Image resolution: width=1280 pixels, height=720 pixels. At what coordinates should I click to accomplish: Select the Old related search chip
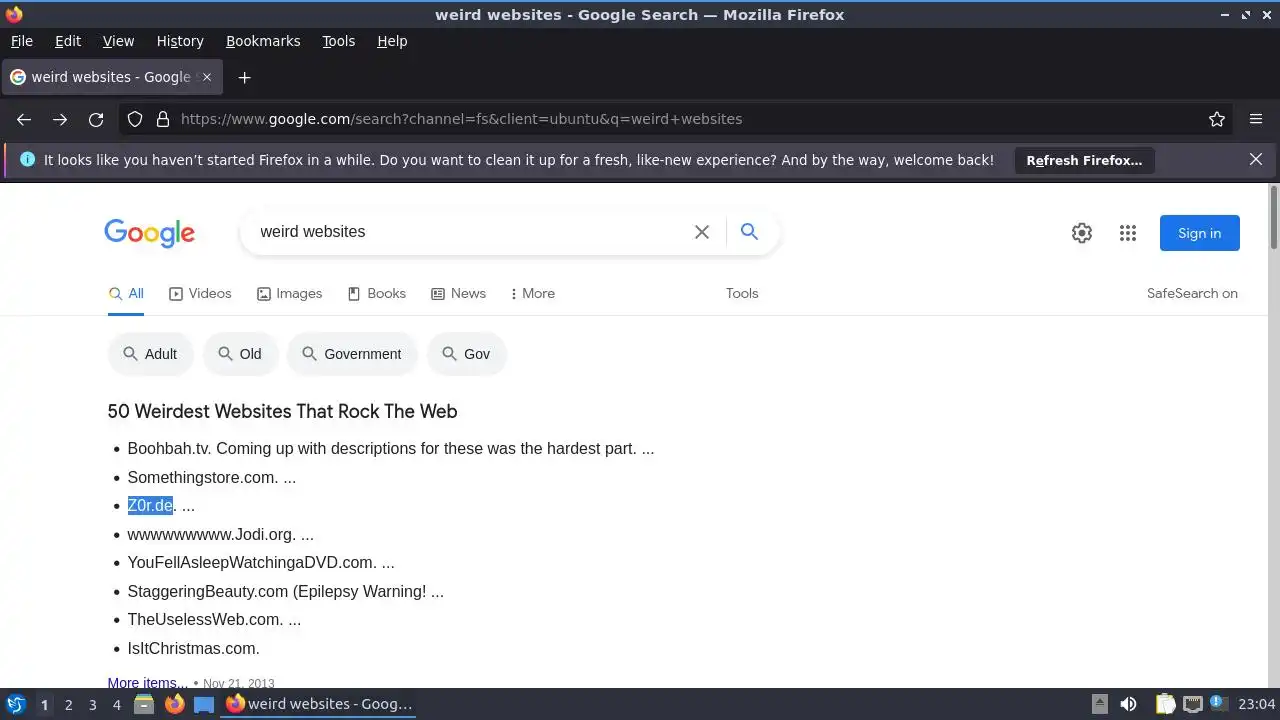click(240, 354)
